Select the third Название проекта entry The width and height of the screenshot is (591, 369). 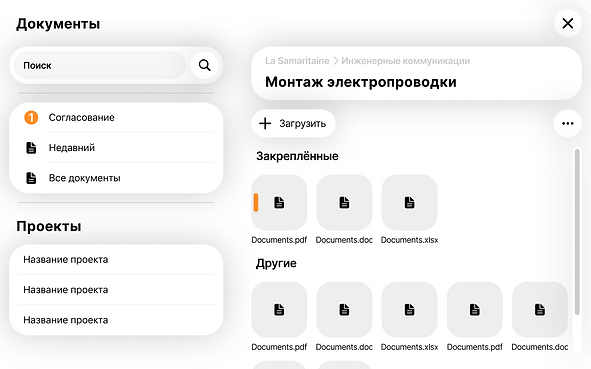point(116,320)
